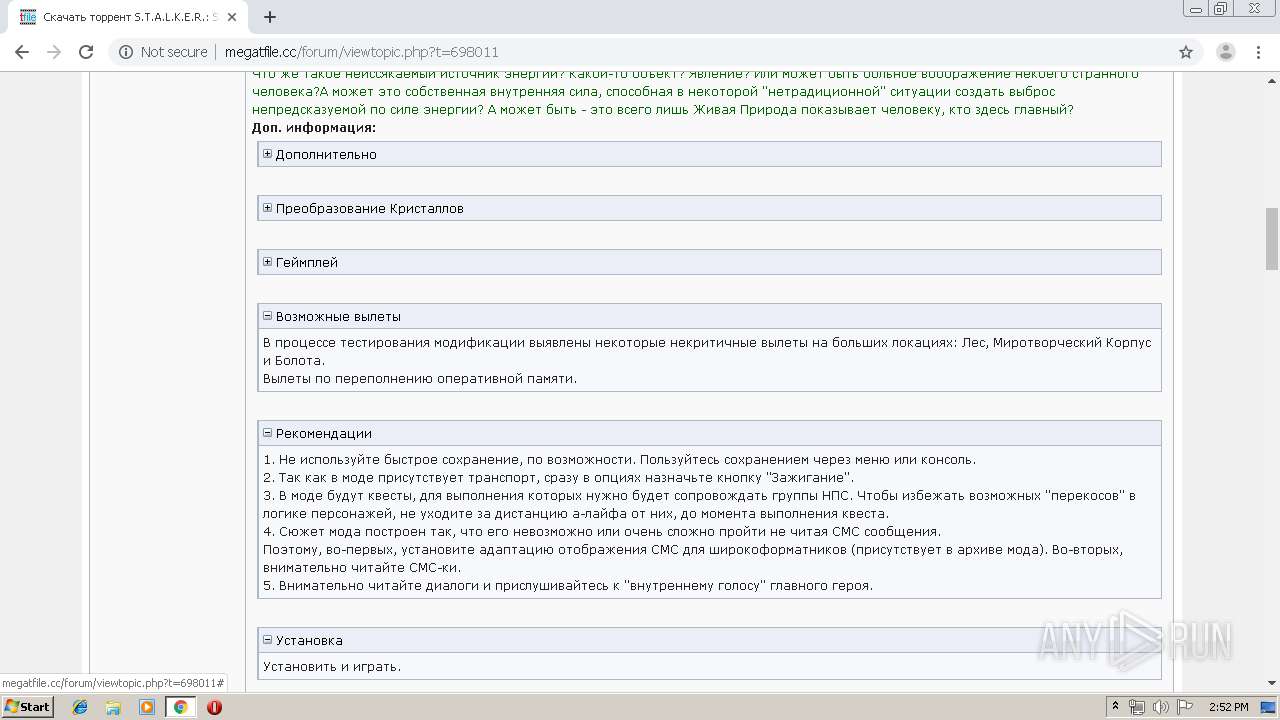
Task: Go back to the previous page
Action: coord(22,52)
